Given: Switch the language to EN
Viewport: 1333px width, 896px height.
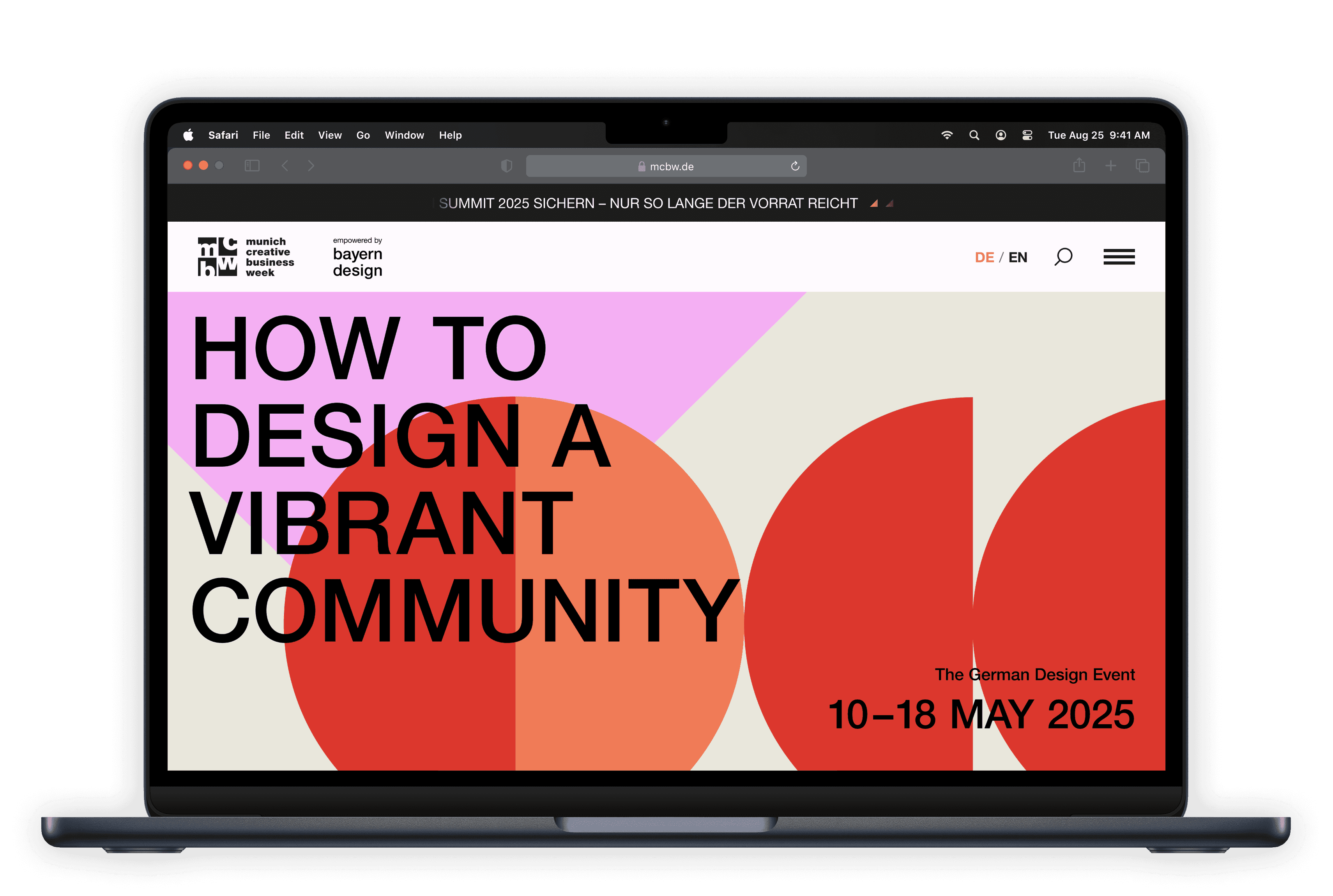Looking at the screenshot, I should pos(1017,258).
